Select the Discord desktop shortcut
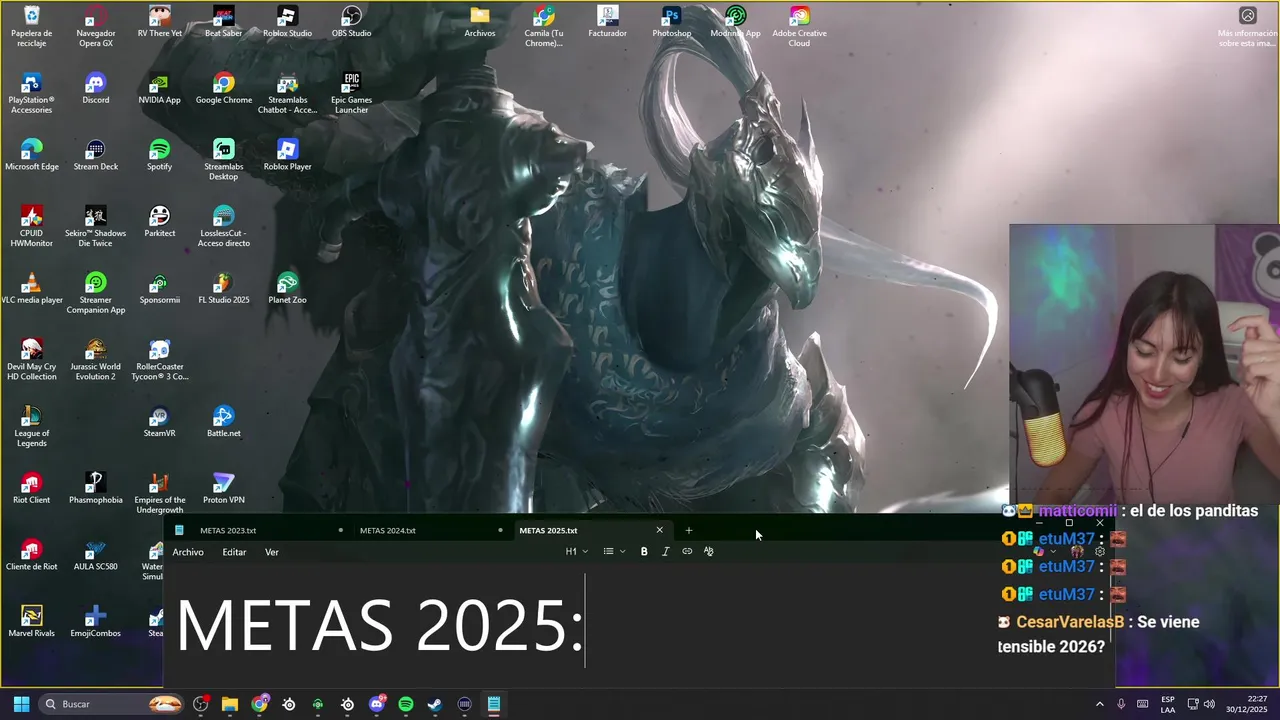The width and height of the screenshot is (1280, 720). 96,88
